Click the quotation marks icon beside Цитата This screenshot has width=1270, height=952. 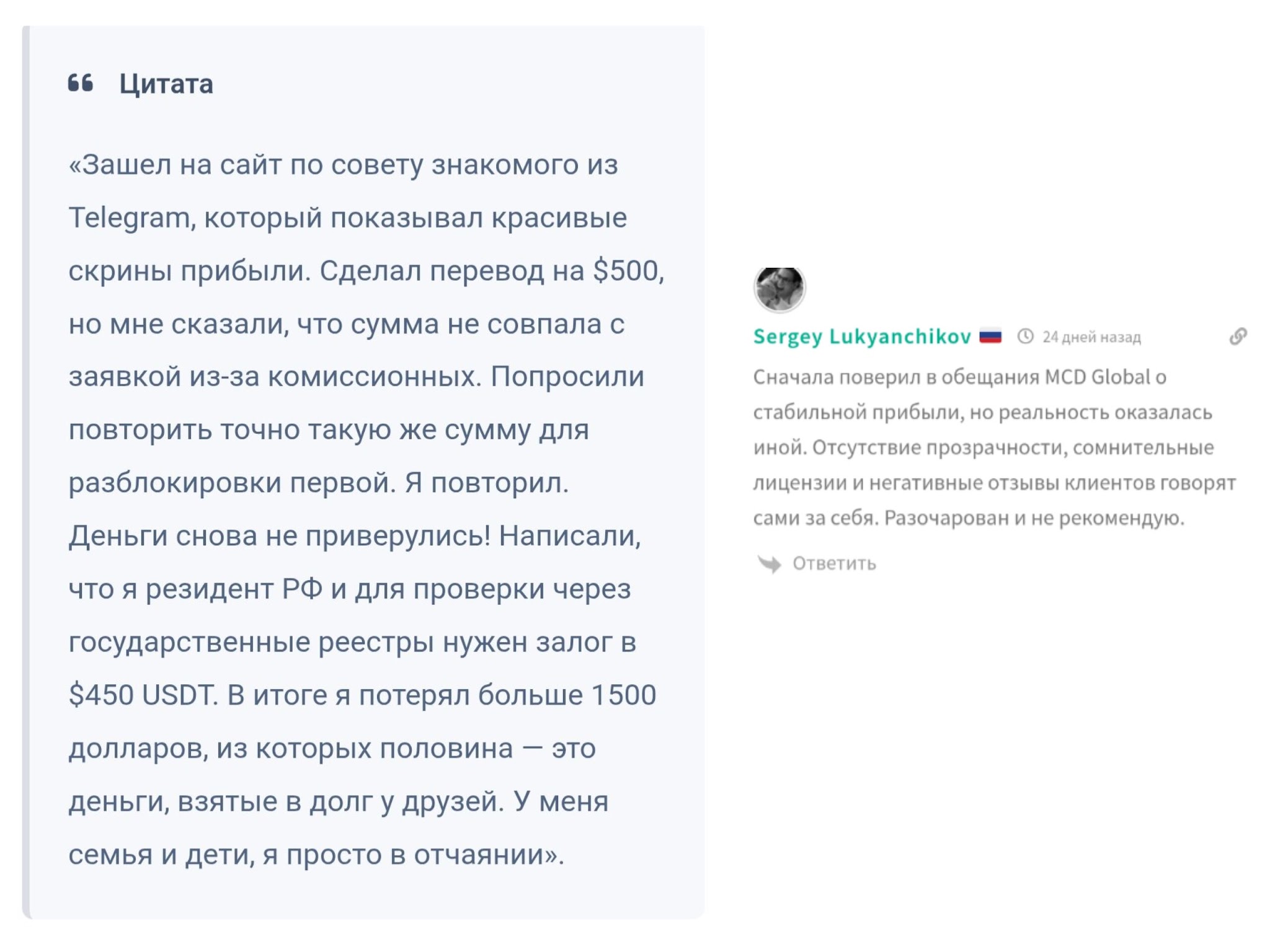(81, 83)
